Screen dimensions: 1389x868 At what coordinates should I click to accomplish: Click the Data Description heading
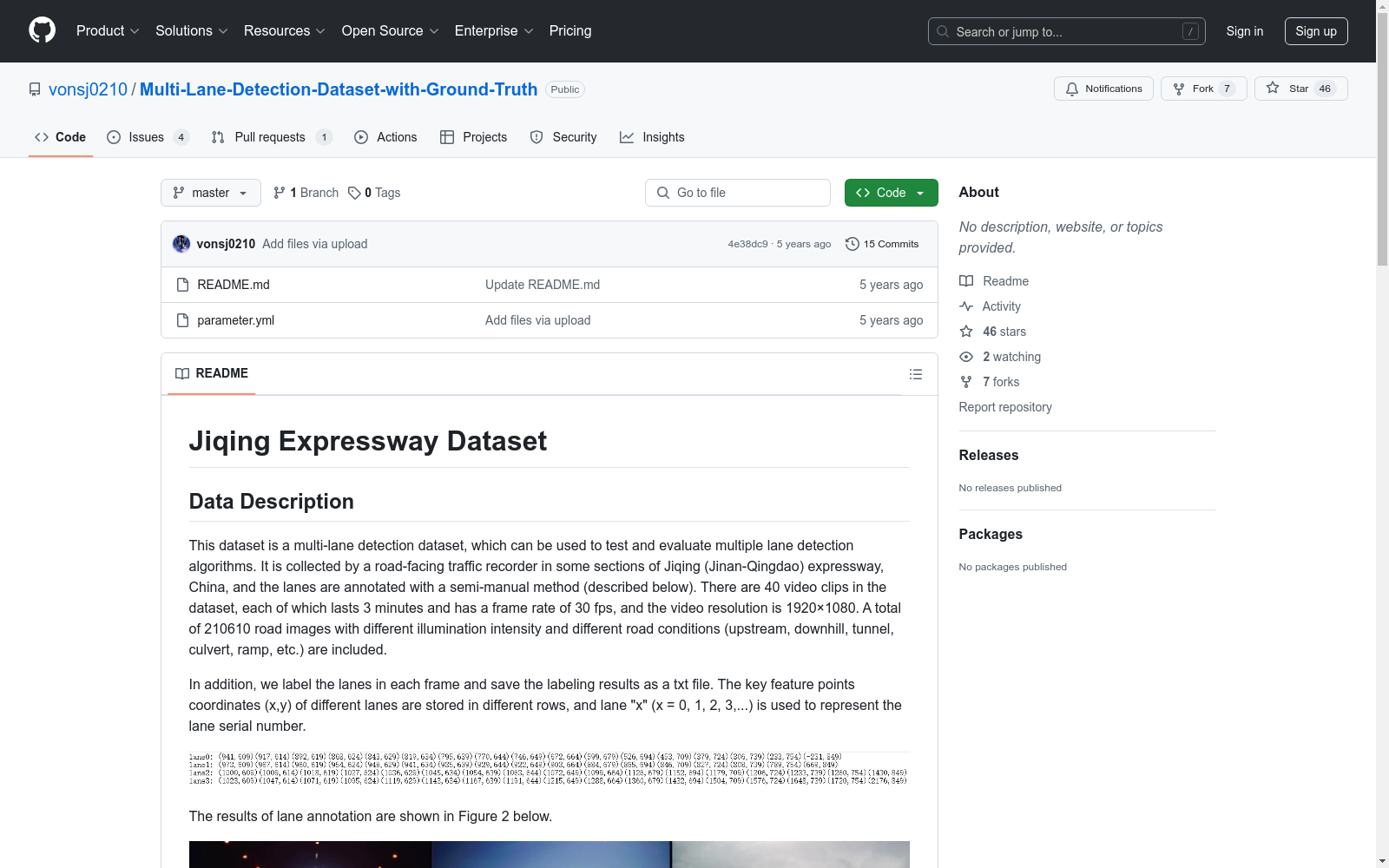(272, 502)
